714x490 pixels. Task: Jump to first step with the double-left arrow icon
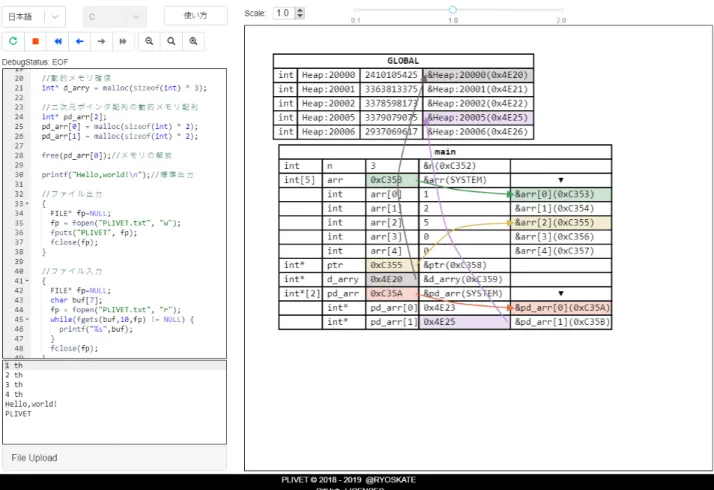pos(58,41)
